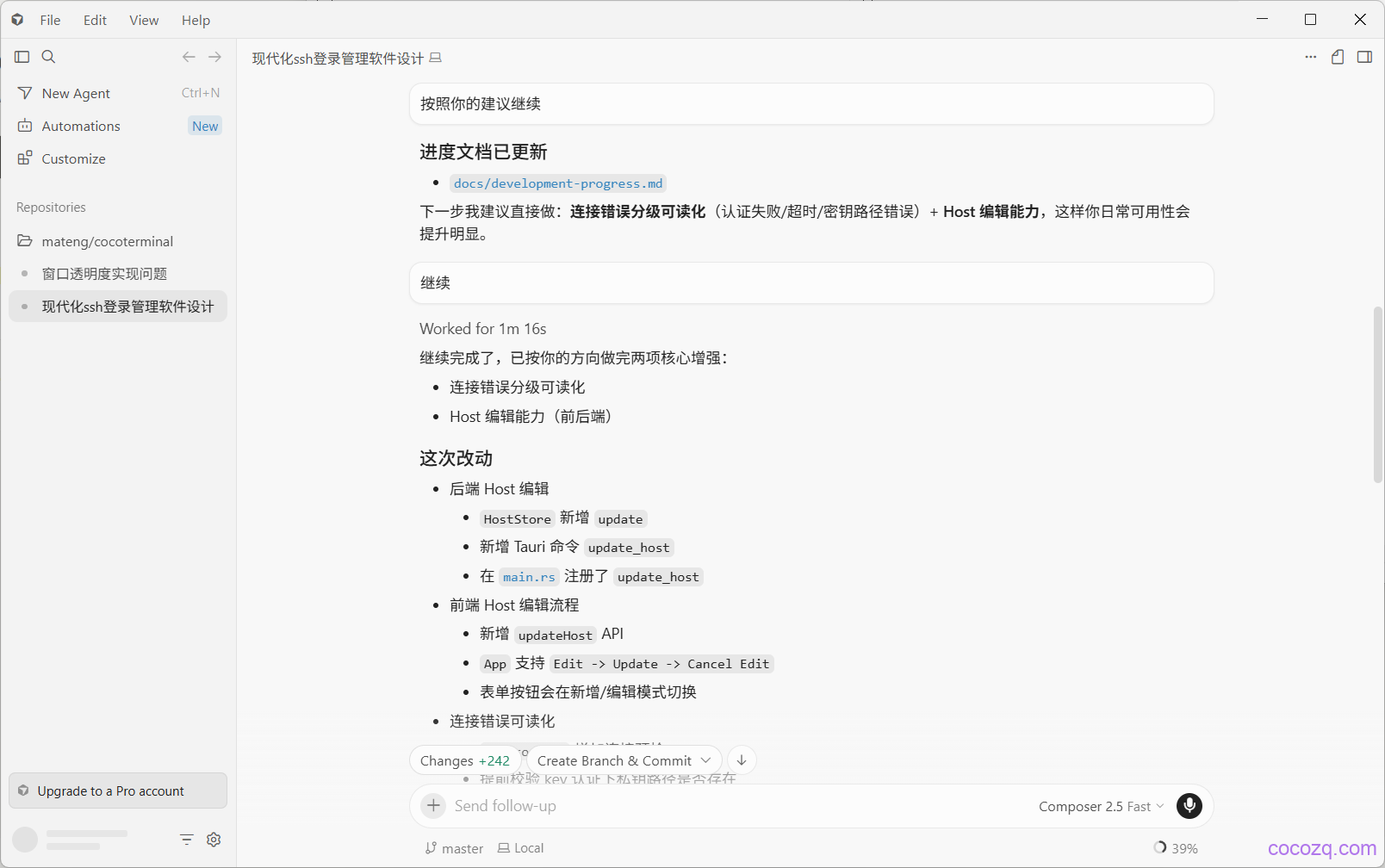Click the HostStore code chip

pos(517,519)
